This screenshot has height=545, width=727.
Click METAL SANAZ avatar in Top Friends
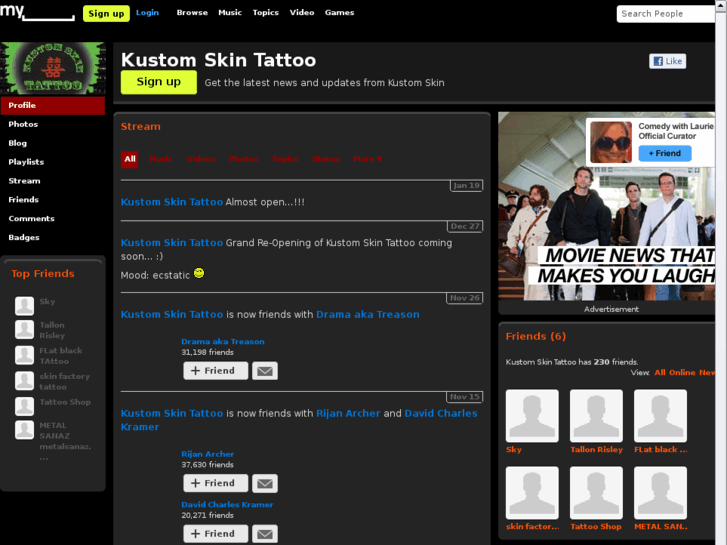point(24,430)
